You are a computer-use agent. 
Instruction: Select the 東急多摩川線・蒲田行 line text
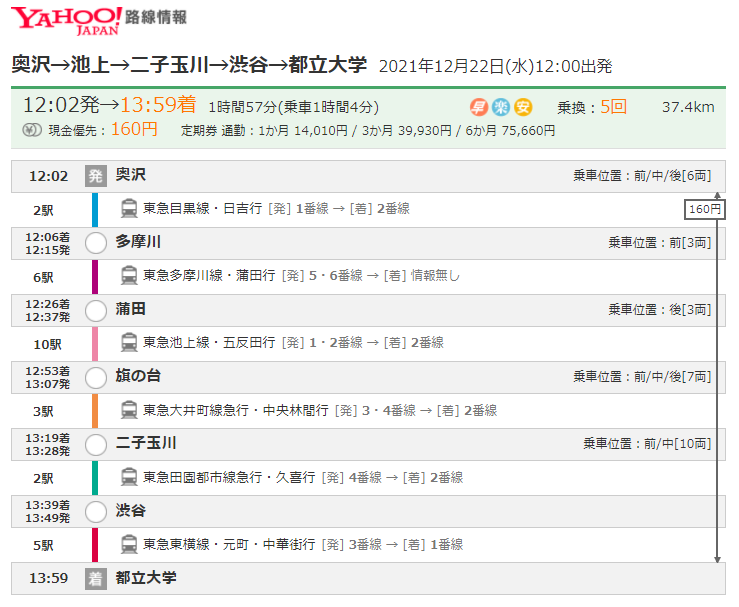(x=209, y=276)
